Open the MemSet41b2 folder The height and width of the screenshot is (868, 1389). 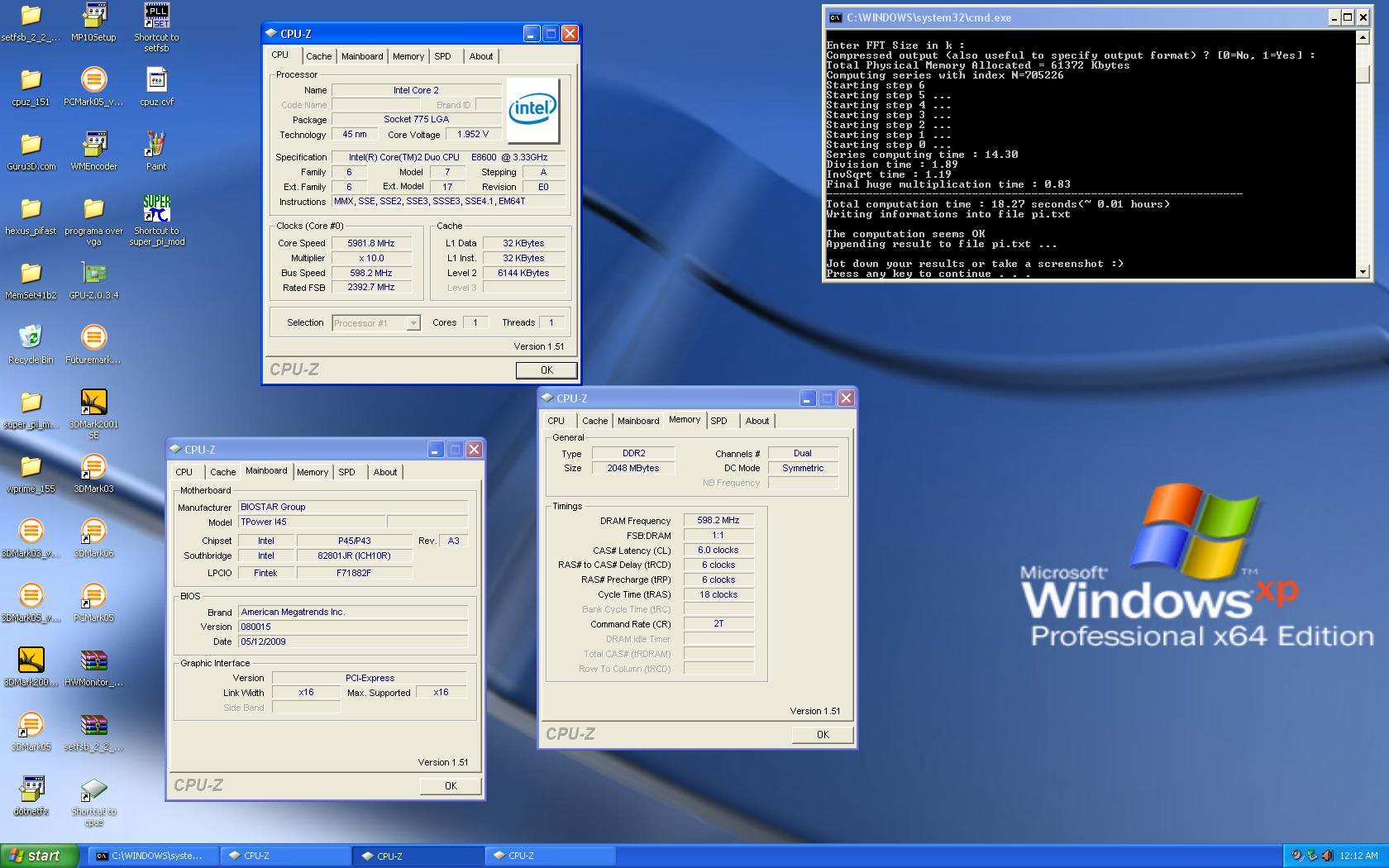[31, 273]
